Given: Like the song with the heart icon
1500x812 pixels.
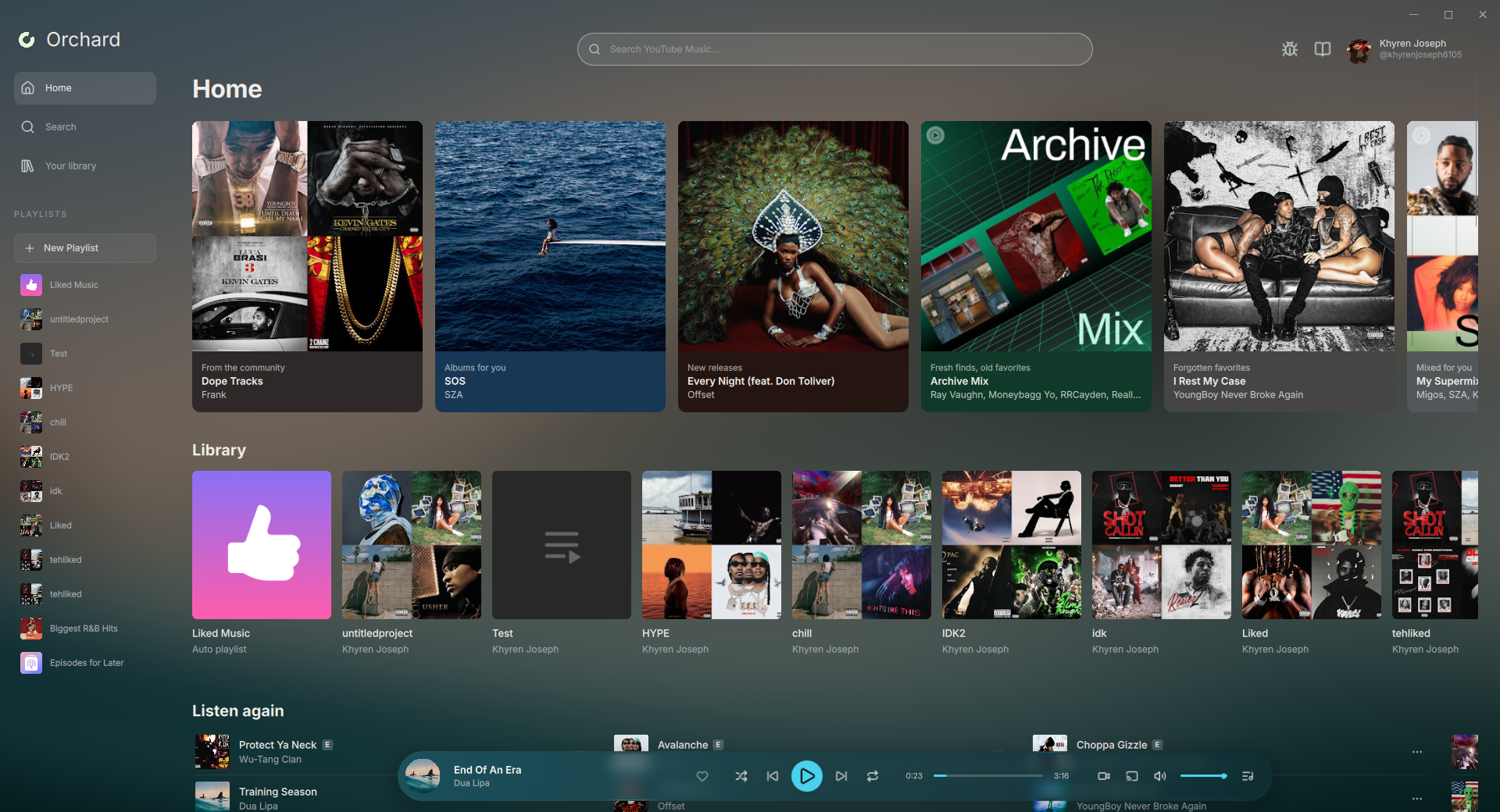Looking at the screenshot, I should tap(702, 776).
